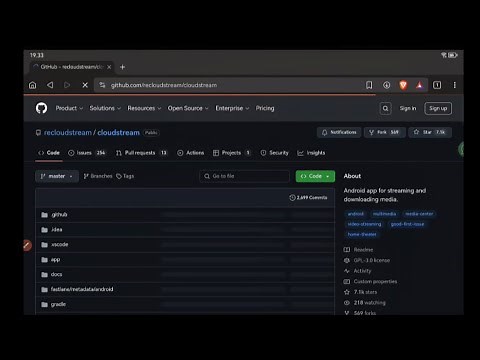The image size is (480, 360).
Task: Click the multimedia topic tag
Action: click(x=384, y=214)
